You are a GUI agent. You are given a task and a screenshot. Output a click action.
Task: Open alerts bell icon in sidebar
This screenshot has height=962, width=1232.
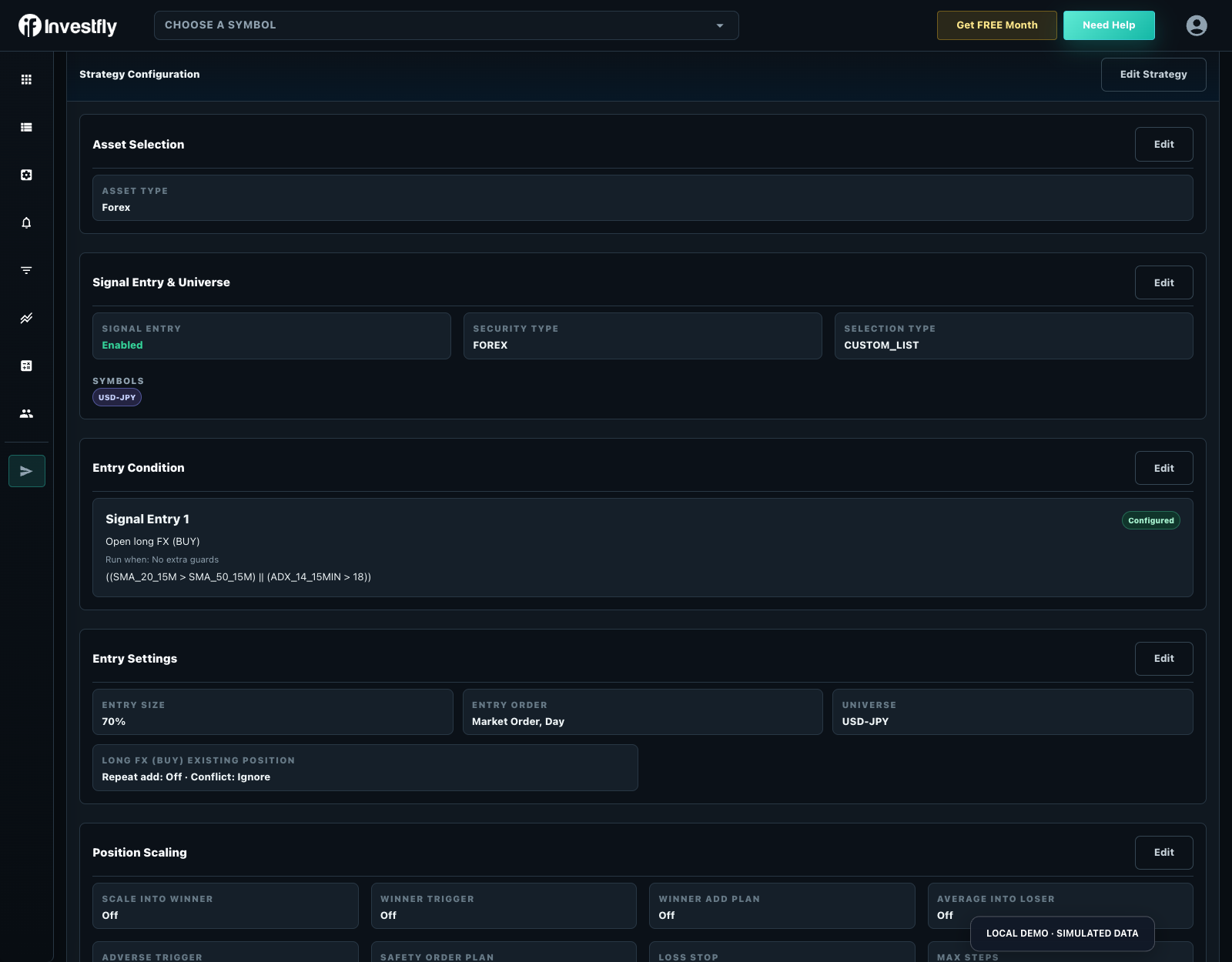(x=26, y=222)
